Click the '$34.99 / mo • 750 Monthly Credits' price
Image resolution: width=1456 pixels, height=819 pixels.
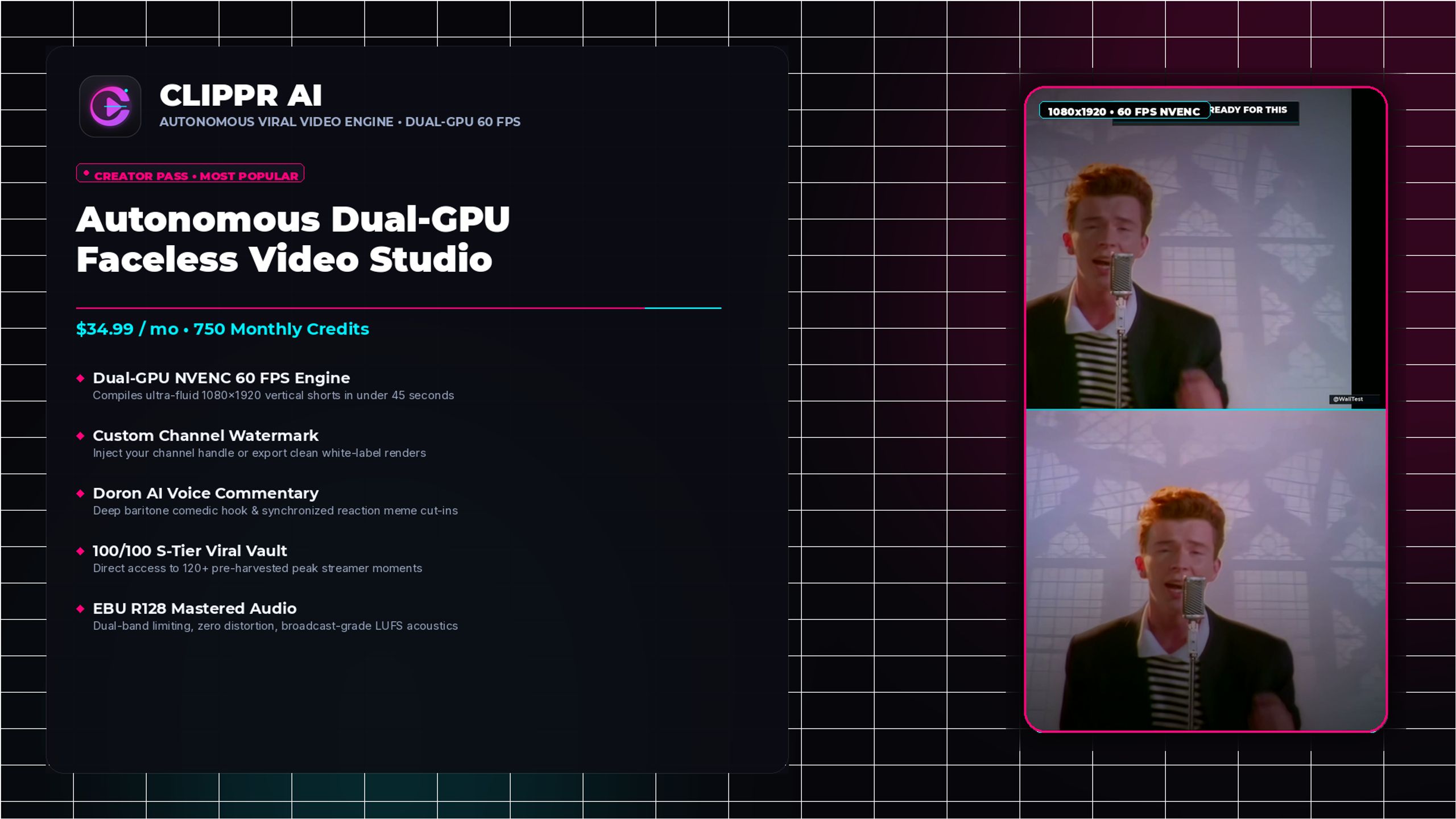coord(222,329)
